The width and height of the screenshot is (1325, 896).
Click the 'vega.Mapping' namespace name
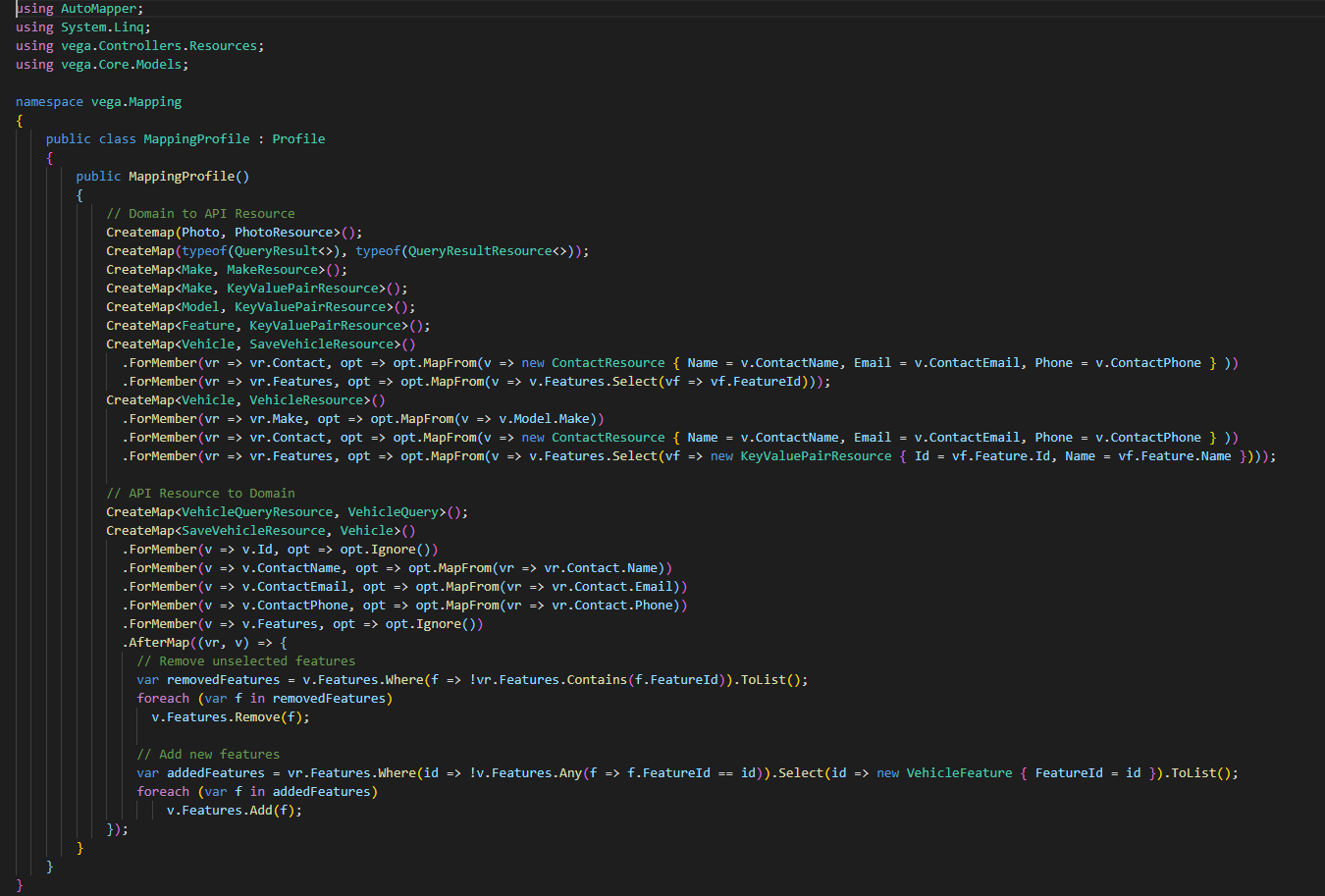click(x=136, y=102)
